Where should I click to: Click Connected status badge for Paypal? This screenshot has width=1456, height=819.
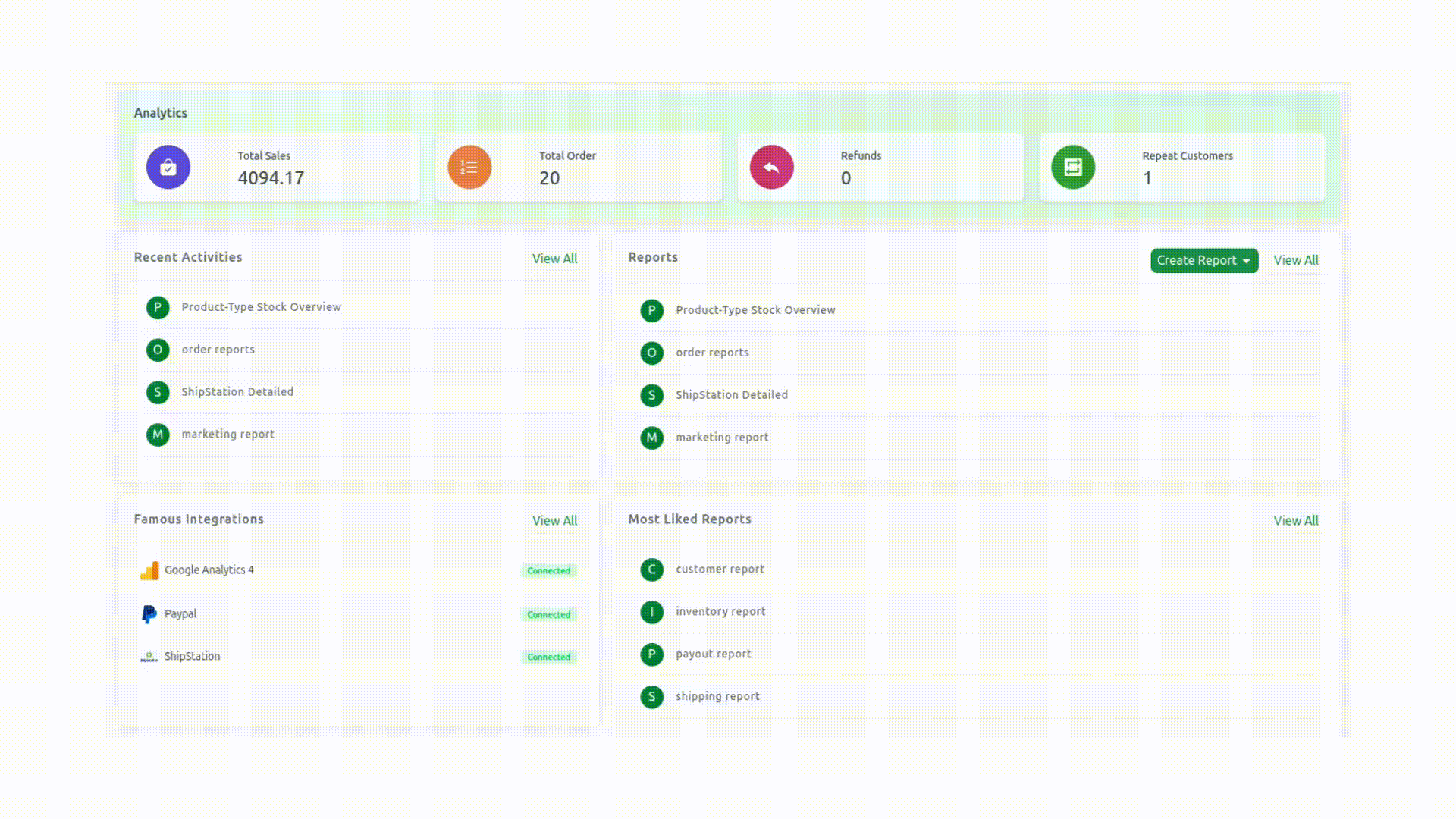click(548, 615)
